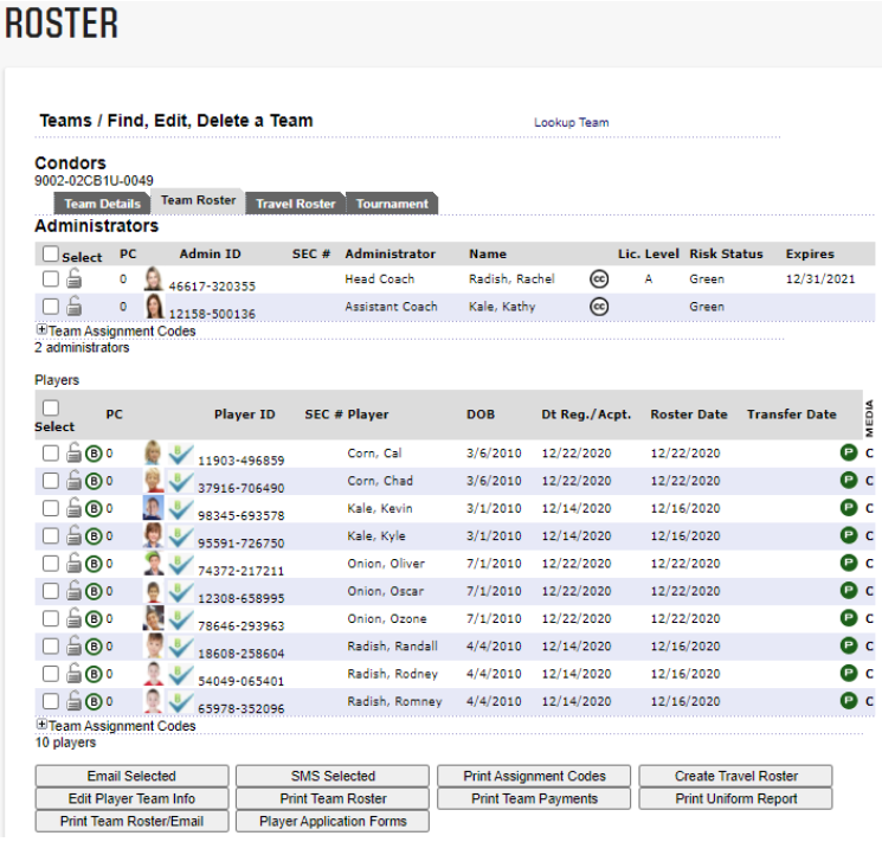Follow the Lookup Team link
The image size is (882, 842).
[x=571, y=122]
